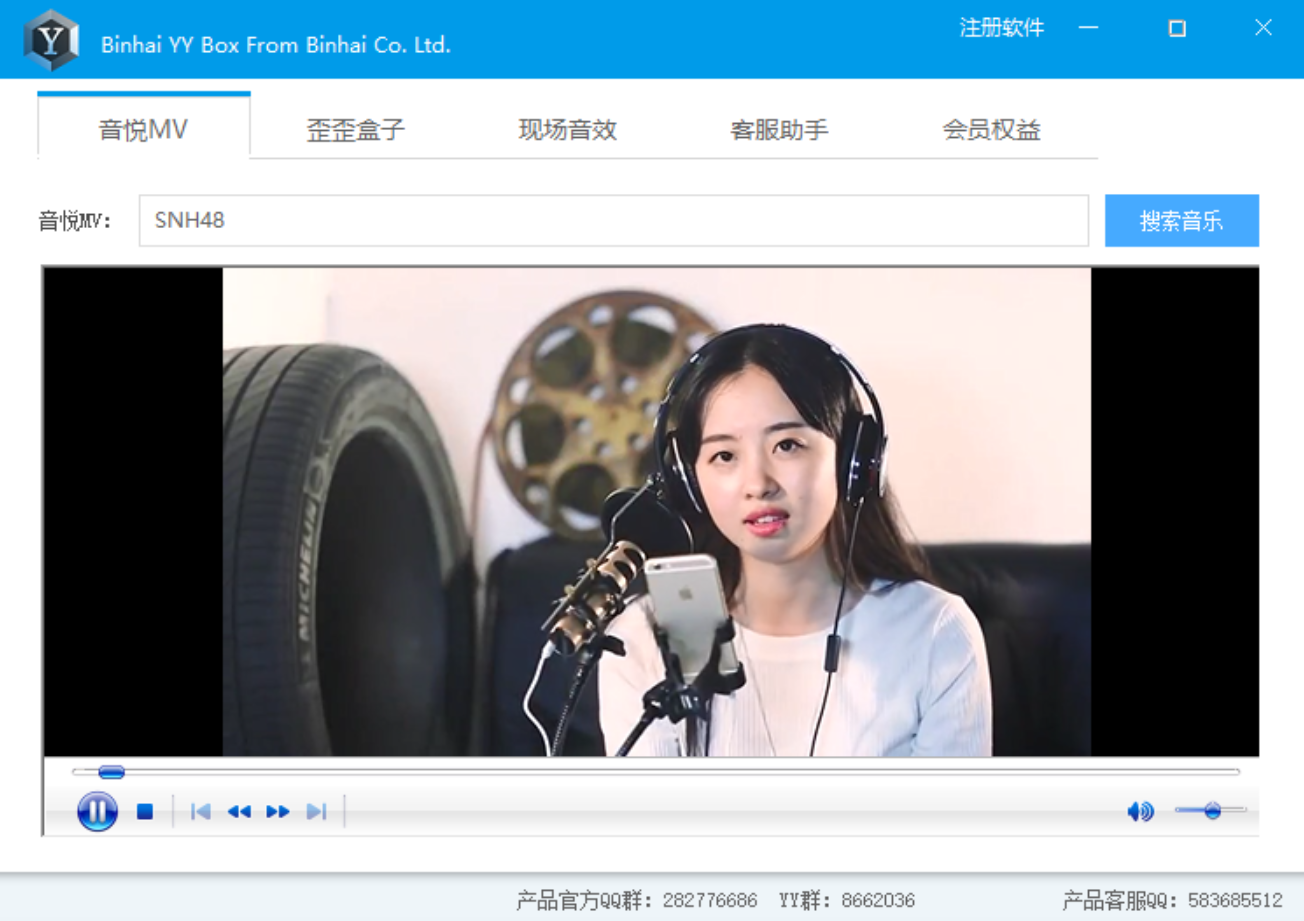Focus the SNH48 search input field

tap(613, 220)
